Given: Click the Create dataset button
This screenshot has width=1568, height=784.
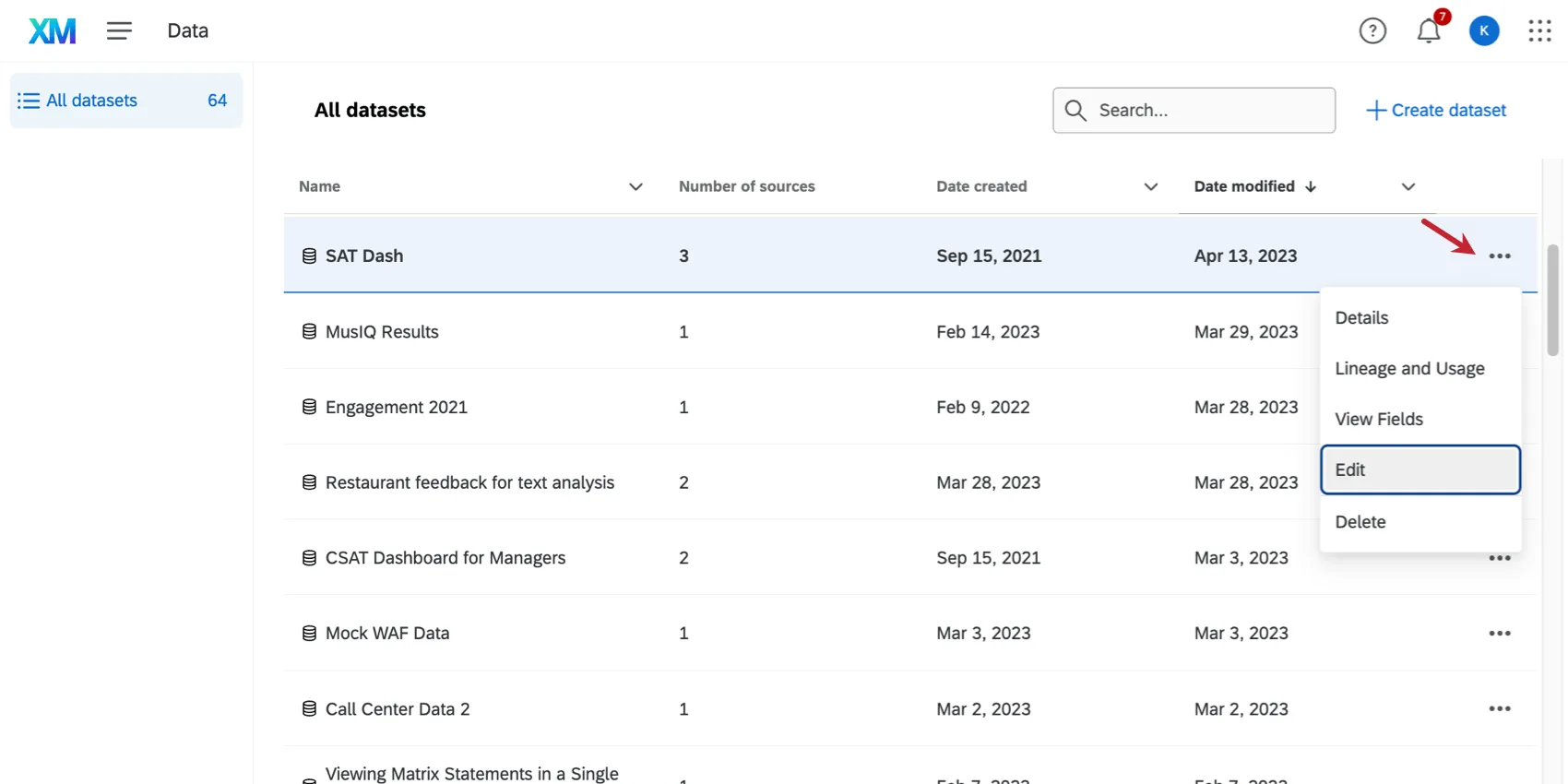Looking at the screenshot, I should (1436, 111).
